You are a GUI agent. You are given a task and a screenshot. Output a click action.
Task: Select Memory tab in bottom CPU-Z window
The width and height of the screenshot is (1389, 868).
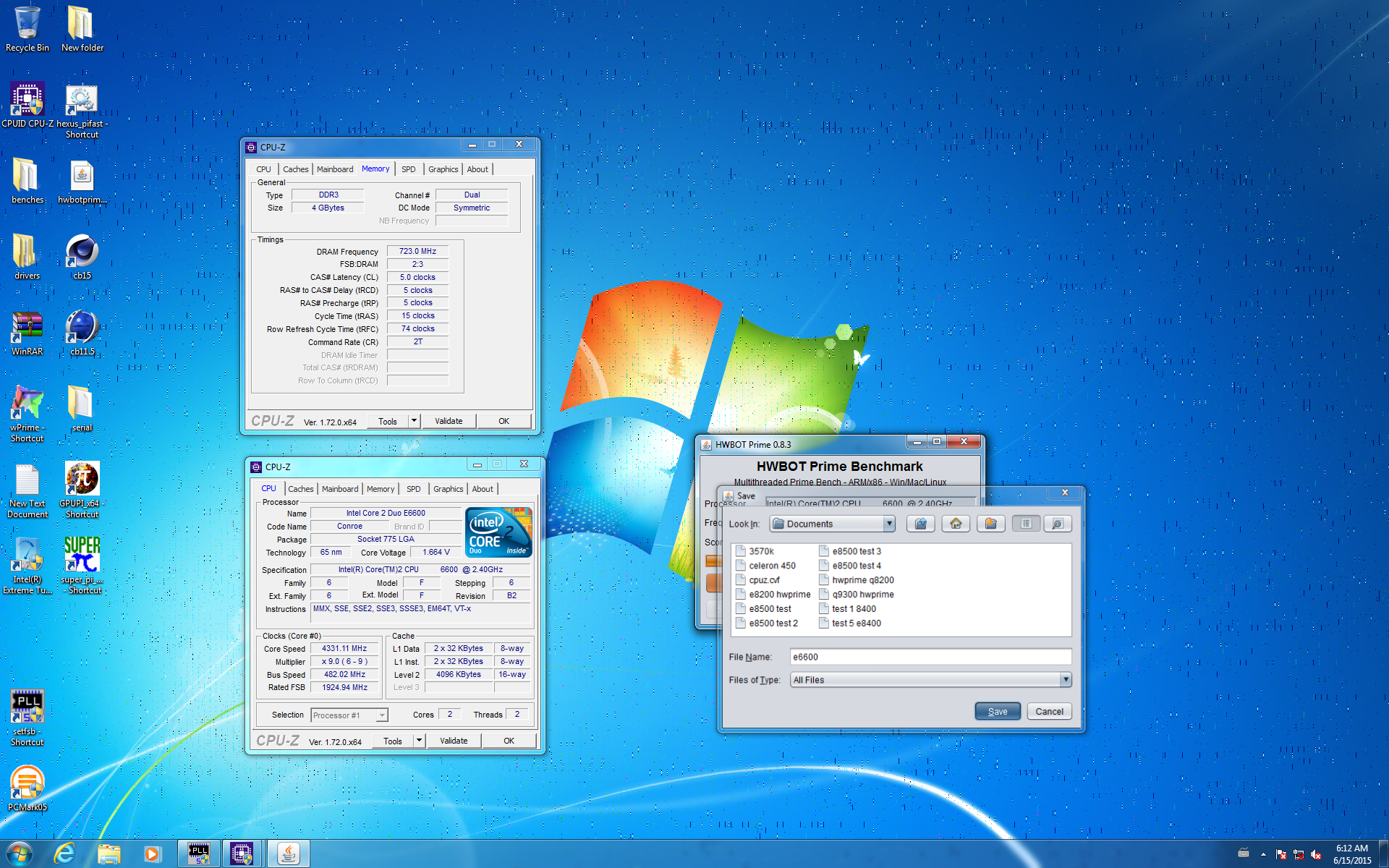(x=381, y=489)
